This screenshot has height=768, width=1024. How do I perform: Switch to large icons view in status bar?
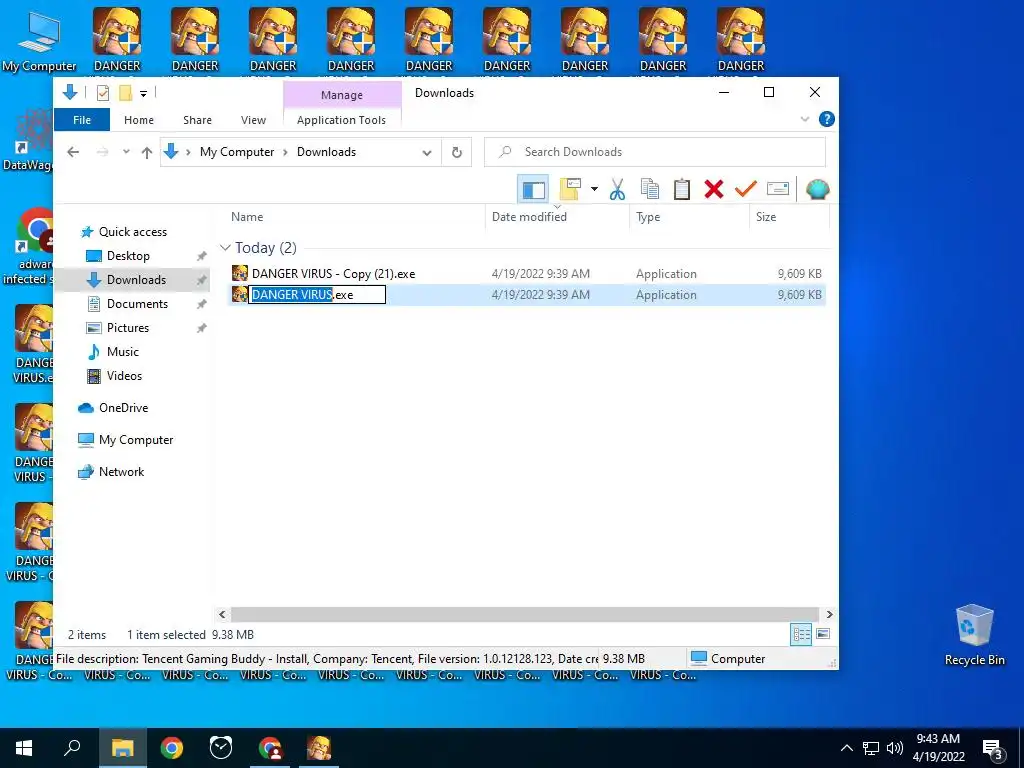click(x=823, y=634)
